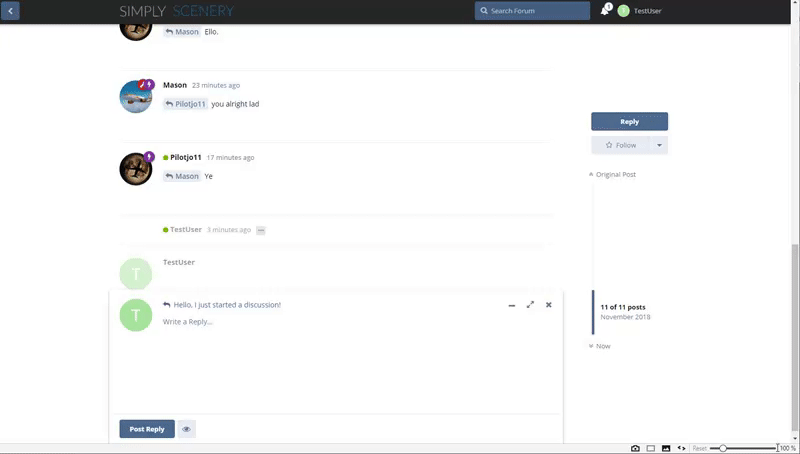Go back using the header arrow button

pyautogui.click(x=10, y=11)
